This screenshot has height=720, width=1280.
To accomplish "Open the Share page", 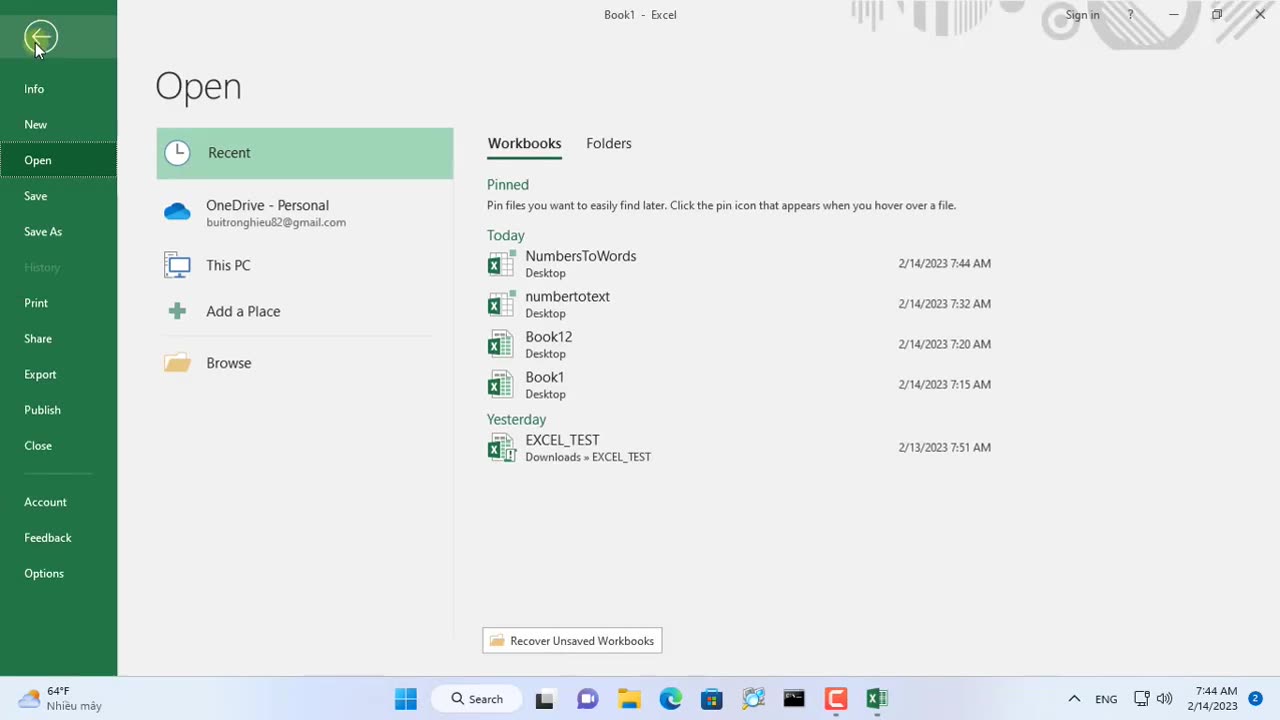I will 58,339.
